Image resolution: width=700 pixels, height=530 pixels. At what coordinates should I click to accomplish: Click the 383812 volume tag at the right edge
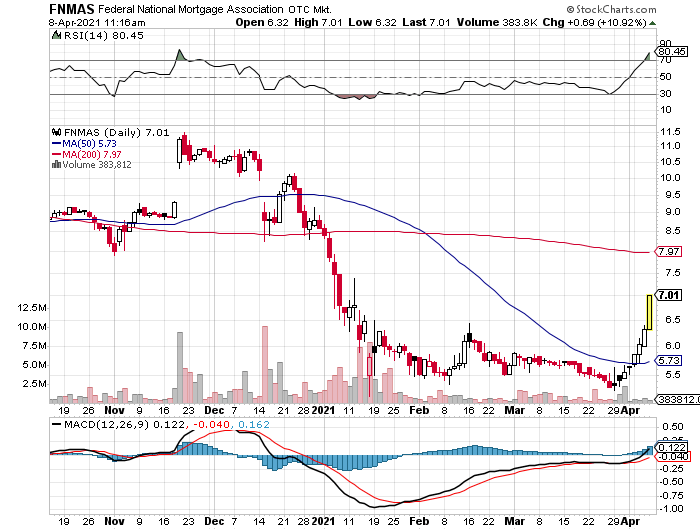click(x=677, y=399)
